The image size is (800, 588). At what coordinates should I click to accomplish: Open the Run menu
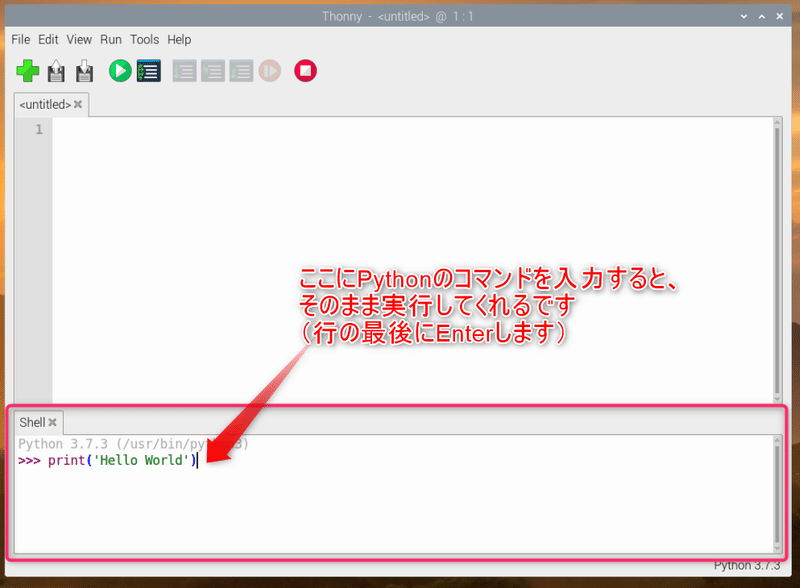pos(111,39)
